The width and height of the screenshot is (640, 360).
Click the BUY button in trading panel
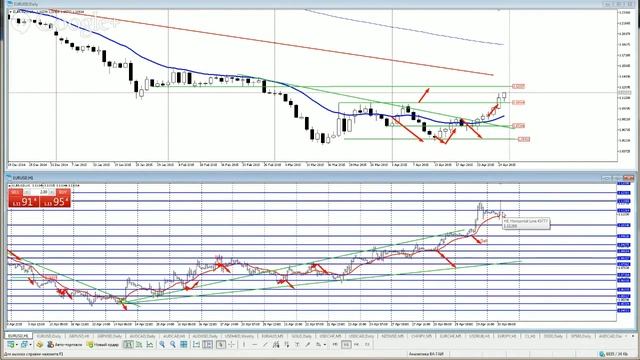click(63, 192)
